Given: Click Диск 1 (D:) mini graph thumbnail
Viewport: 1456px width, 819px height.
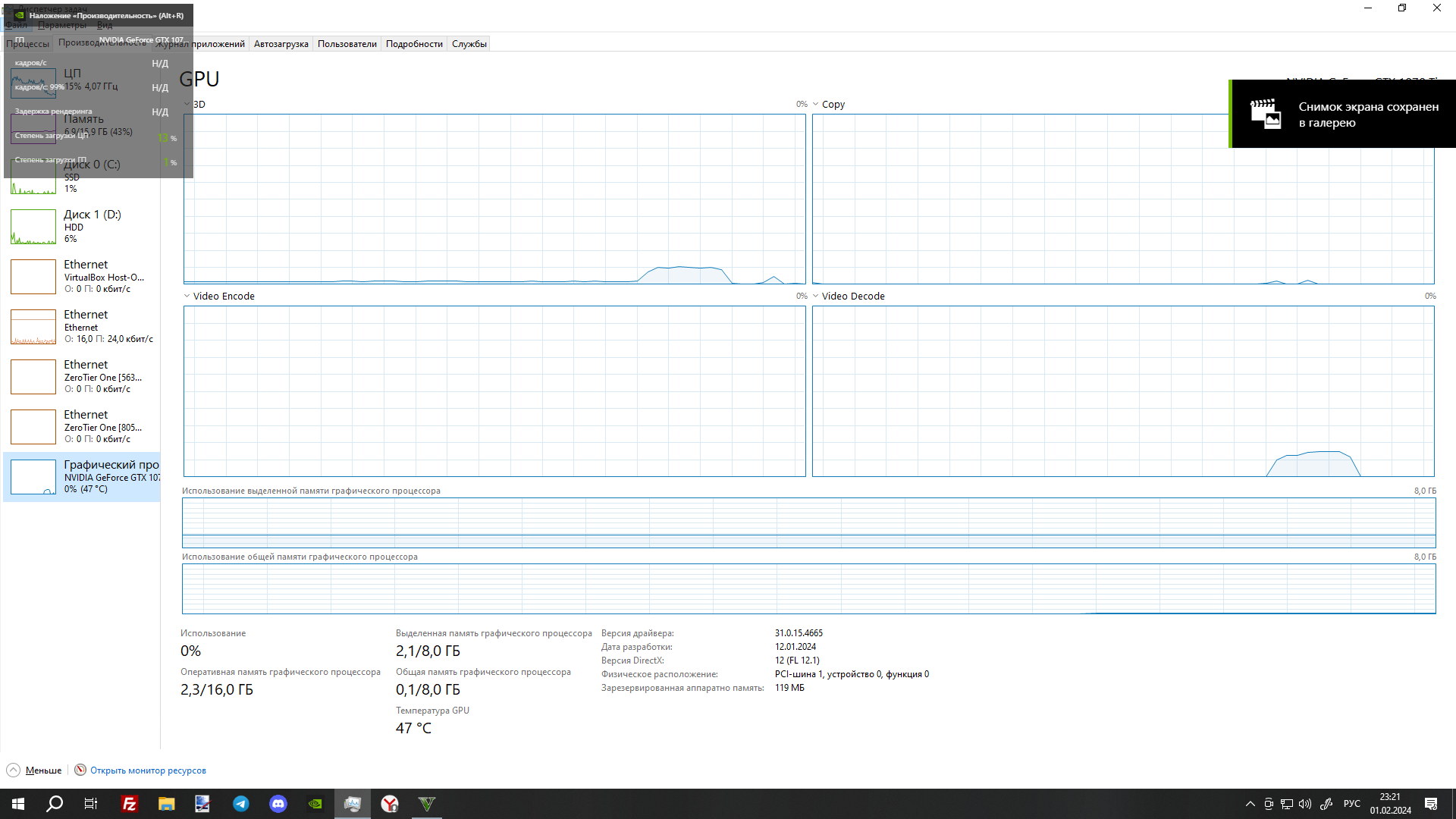Looking at the screenshot, I should (33, 227).
